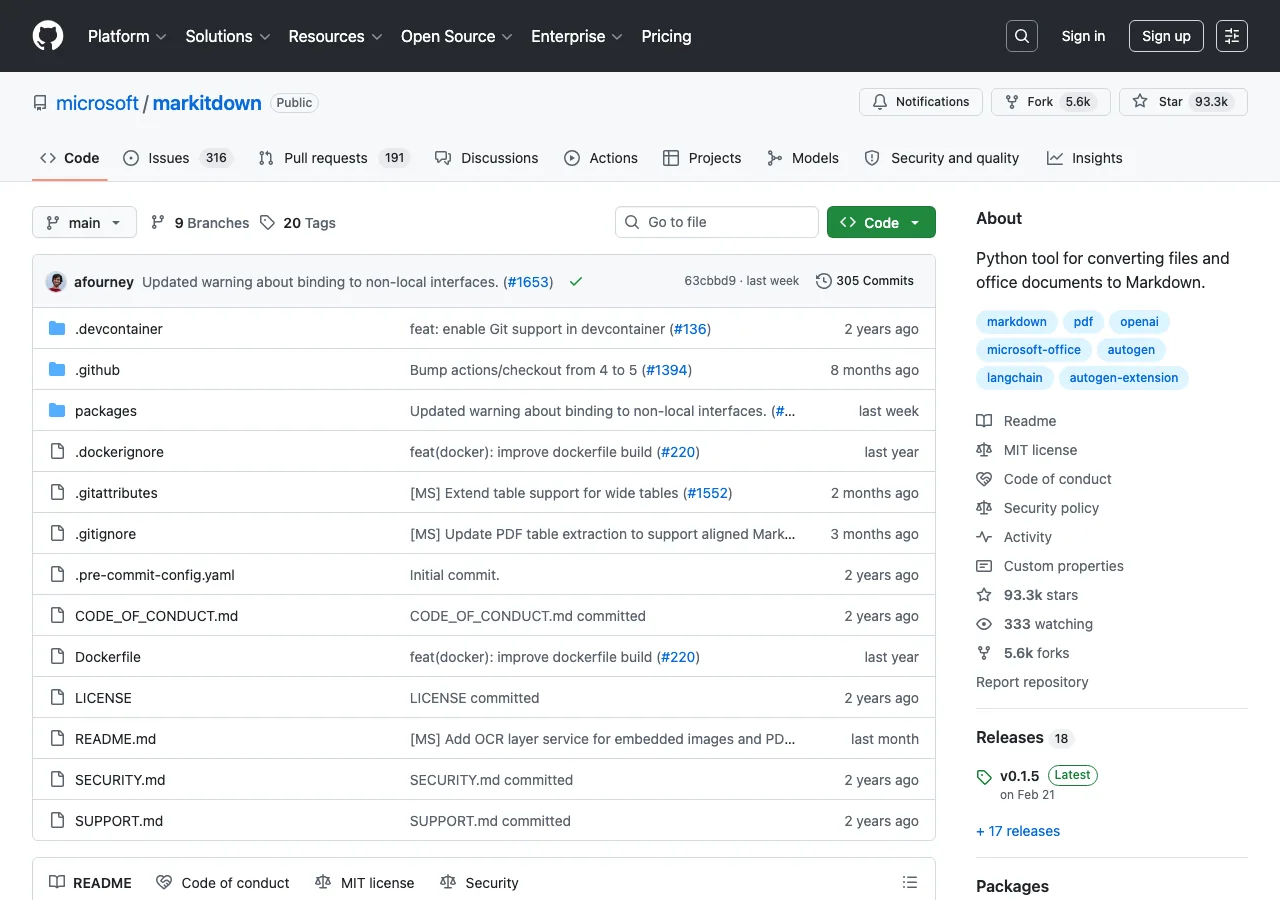Click the Custom properties icon

pyautogui.click(x=984, y=566)
